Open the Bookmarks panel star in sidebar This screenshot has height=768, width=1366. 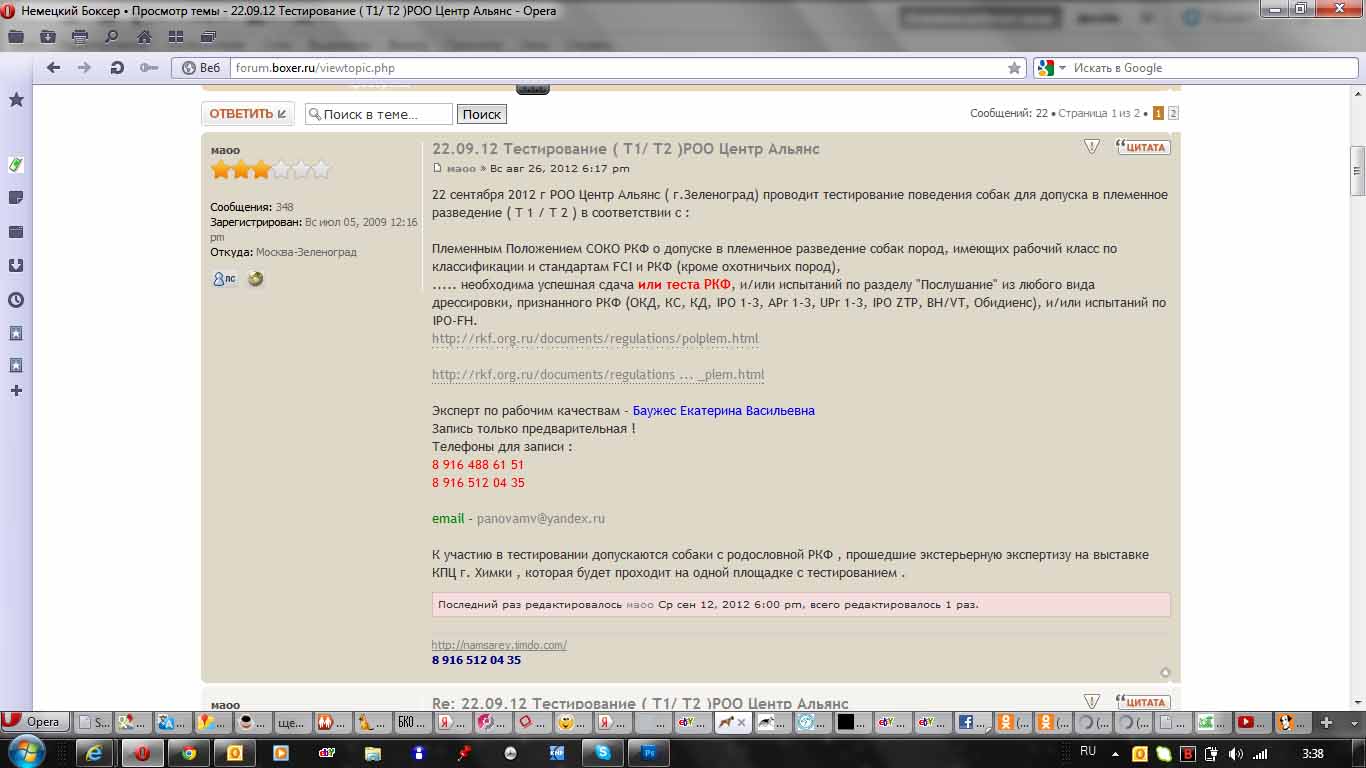click(16, 99)
